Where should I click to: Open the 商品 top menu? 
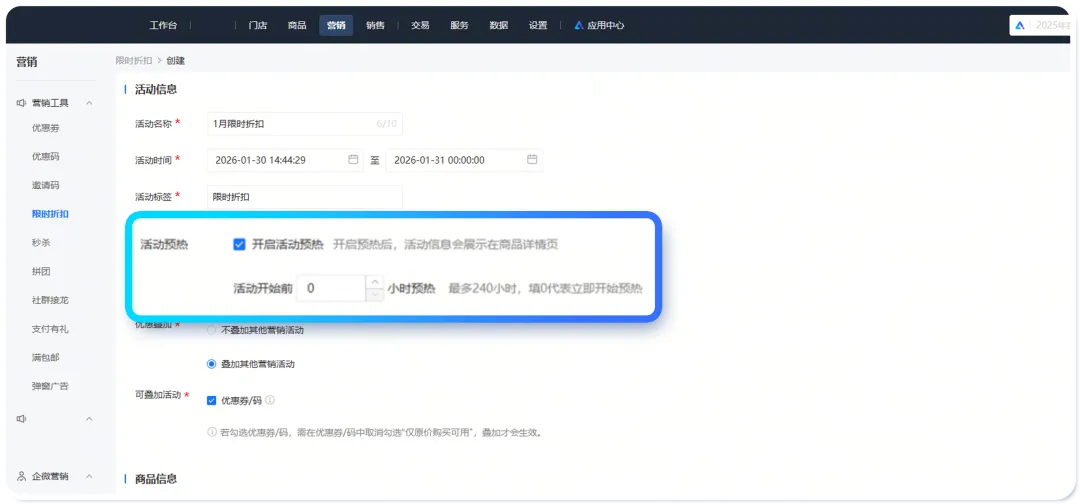tap(297, 26)
